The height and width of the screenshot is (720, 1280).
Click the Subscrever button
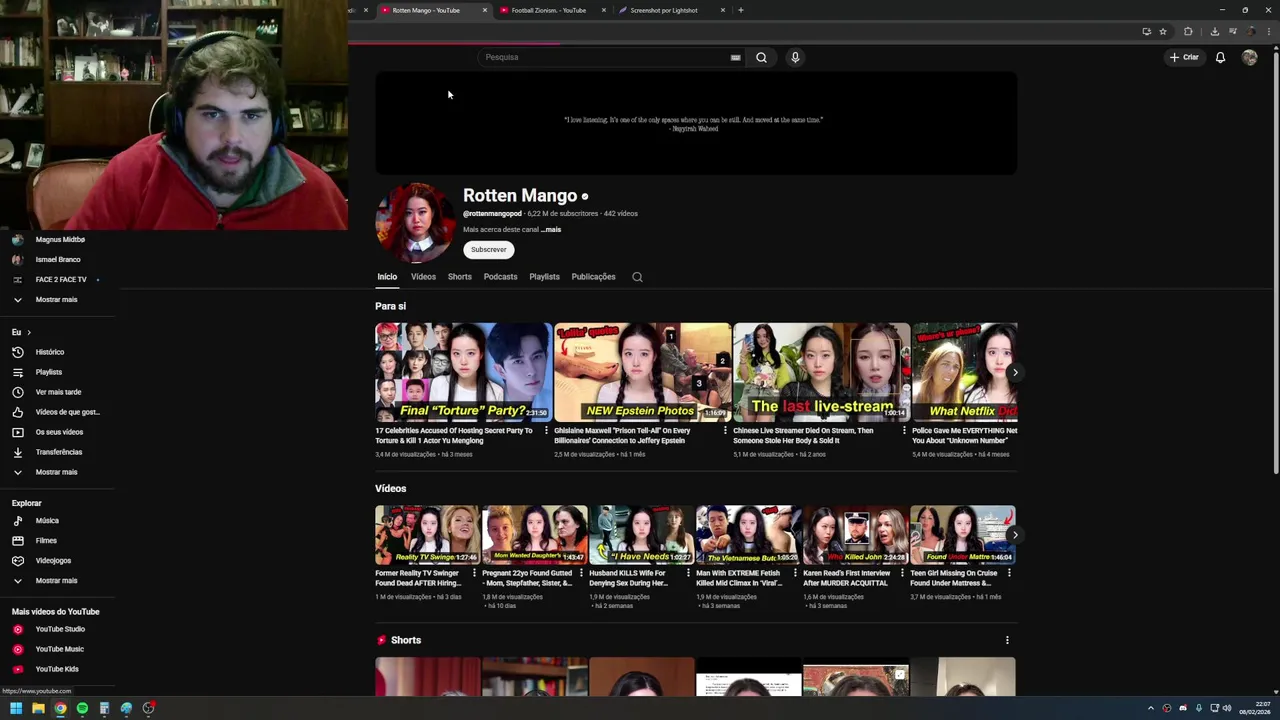[x=489, y=250]
